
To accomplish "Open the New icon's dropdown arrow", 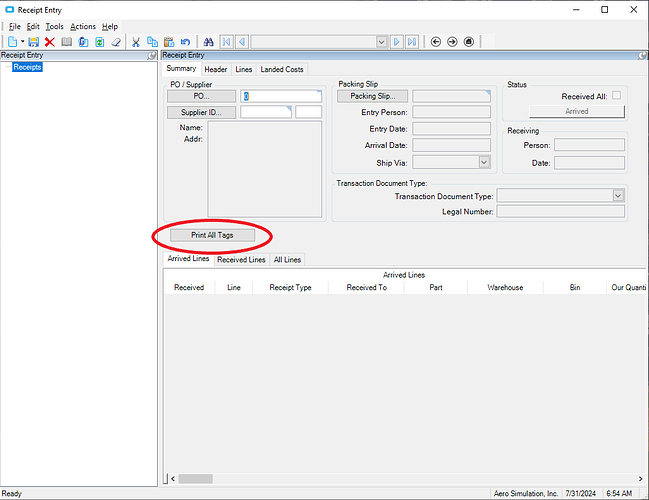I will pyautogui.click(x=22, y=41).
